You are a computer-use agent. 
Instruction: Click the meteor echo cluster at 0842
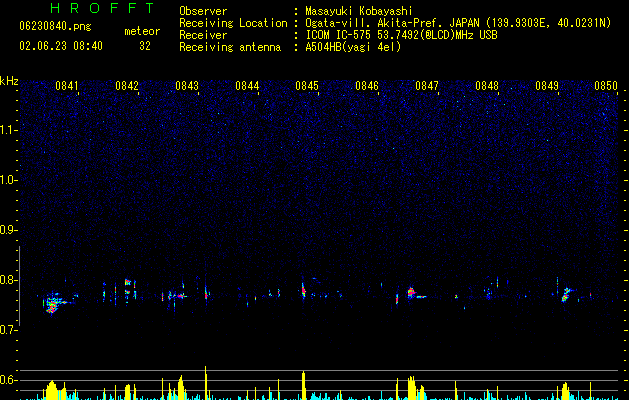[129, 289]
